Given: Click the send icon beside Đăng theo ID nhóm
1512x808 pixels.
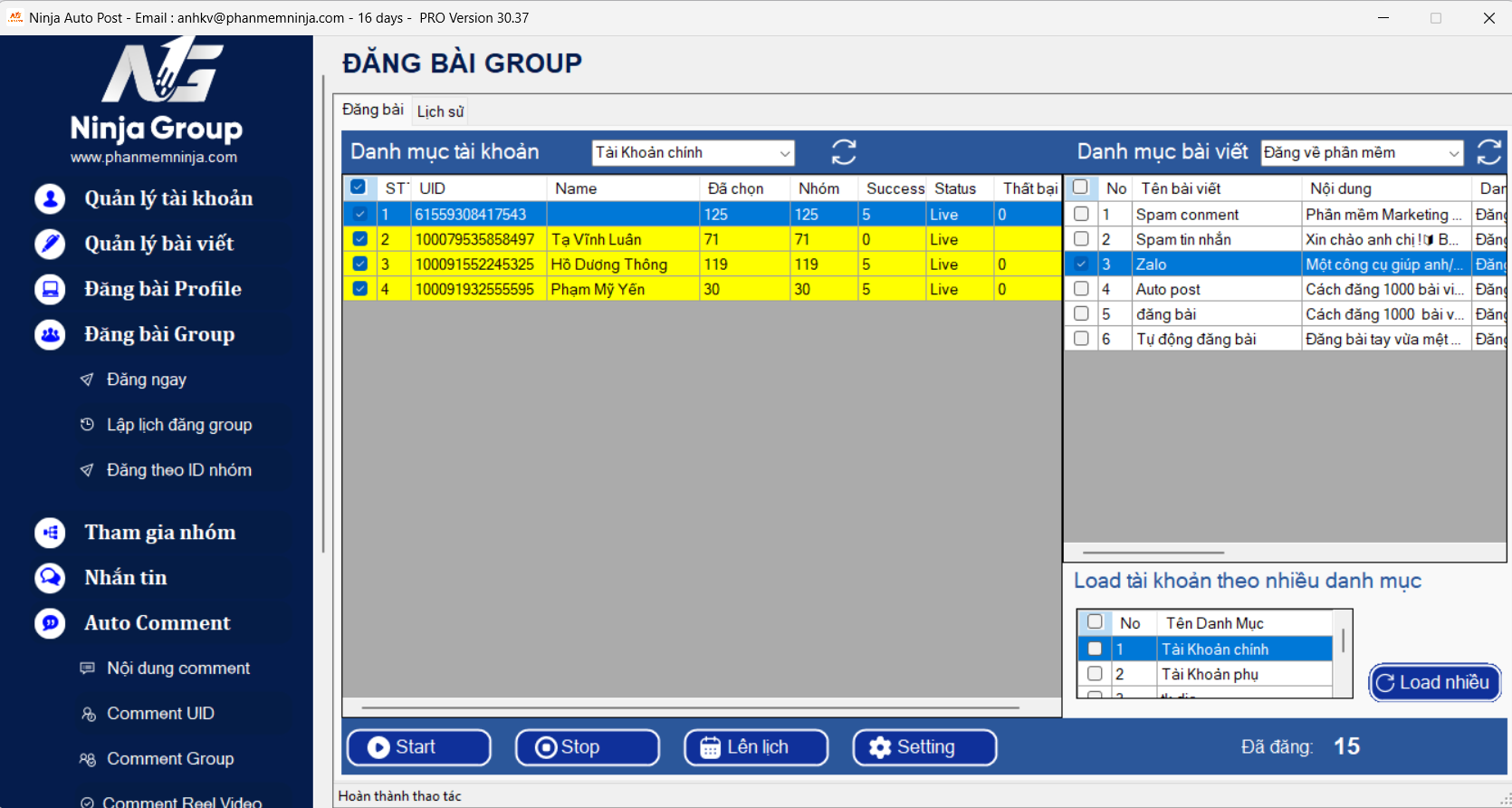Looking at the screenshot, I should pos(87,470).
